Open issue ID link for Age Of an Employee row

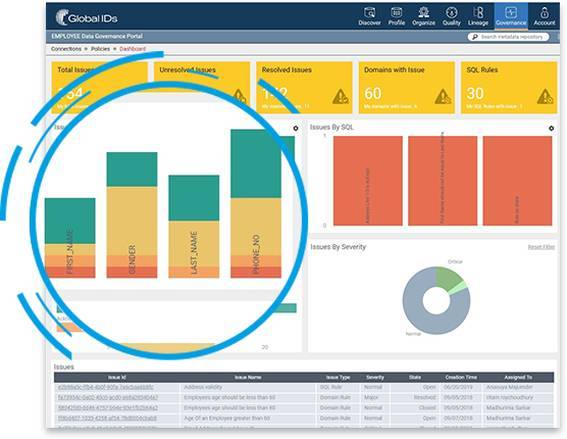107,418
